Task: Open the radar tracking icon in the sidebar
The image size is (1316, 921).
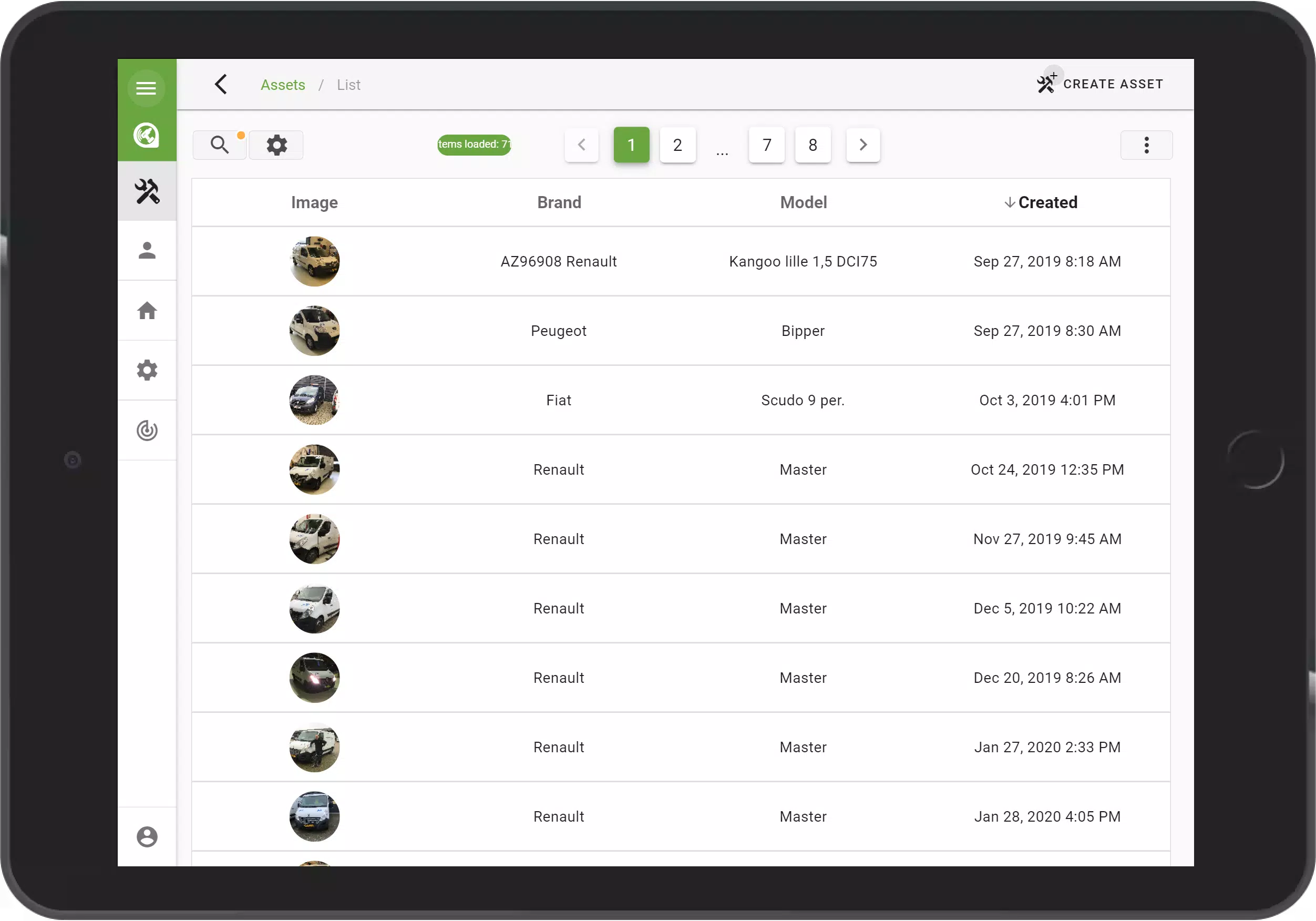Action: [147, 430]
